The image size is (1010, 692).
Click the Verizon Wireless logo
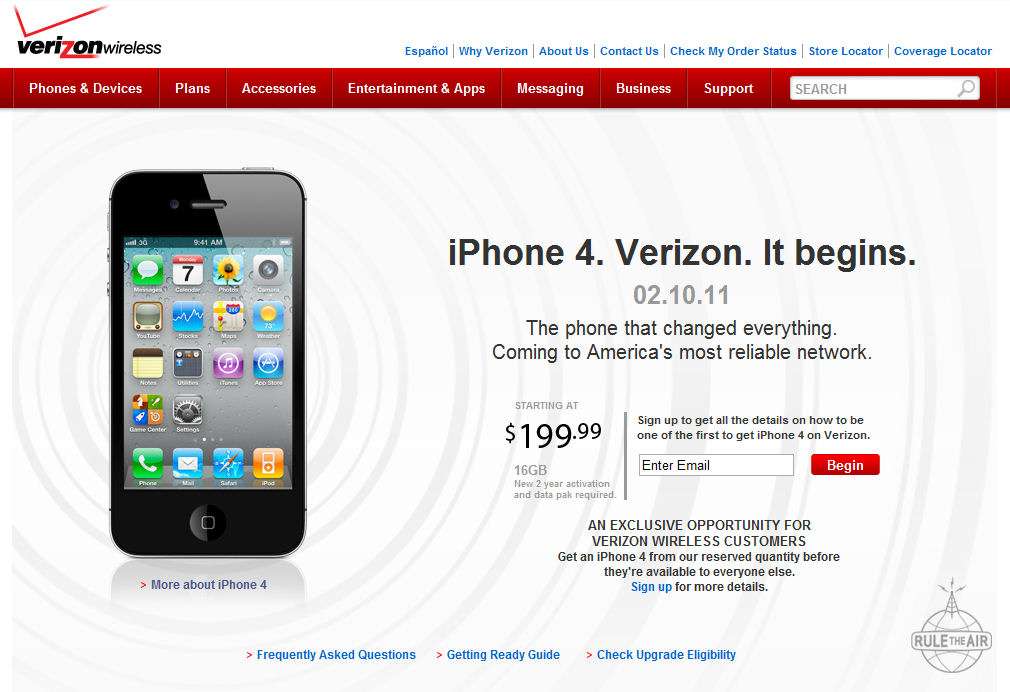(88, 32)
